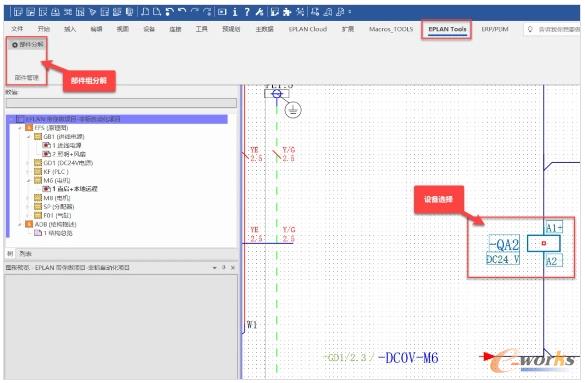Click the print icon in quick toolbar
Image resolution: width=585 pixels, height=383 pixels.
click(55, 12)
